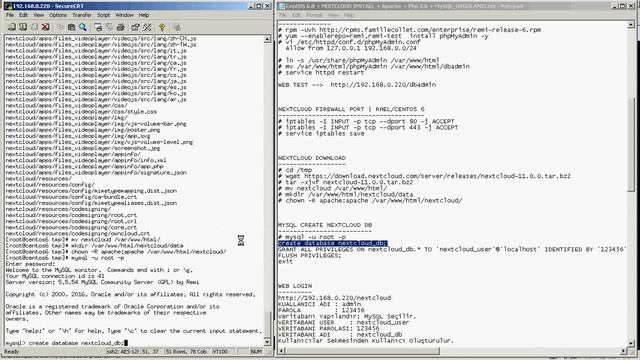
Task: Click the SecureCRT title bar application icon
Action: (x=8, y=6)
